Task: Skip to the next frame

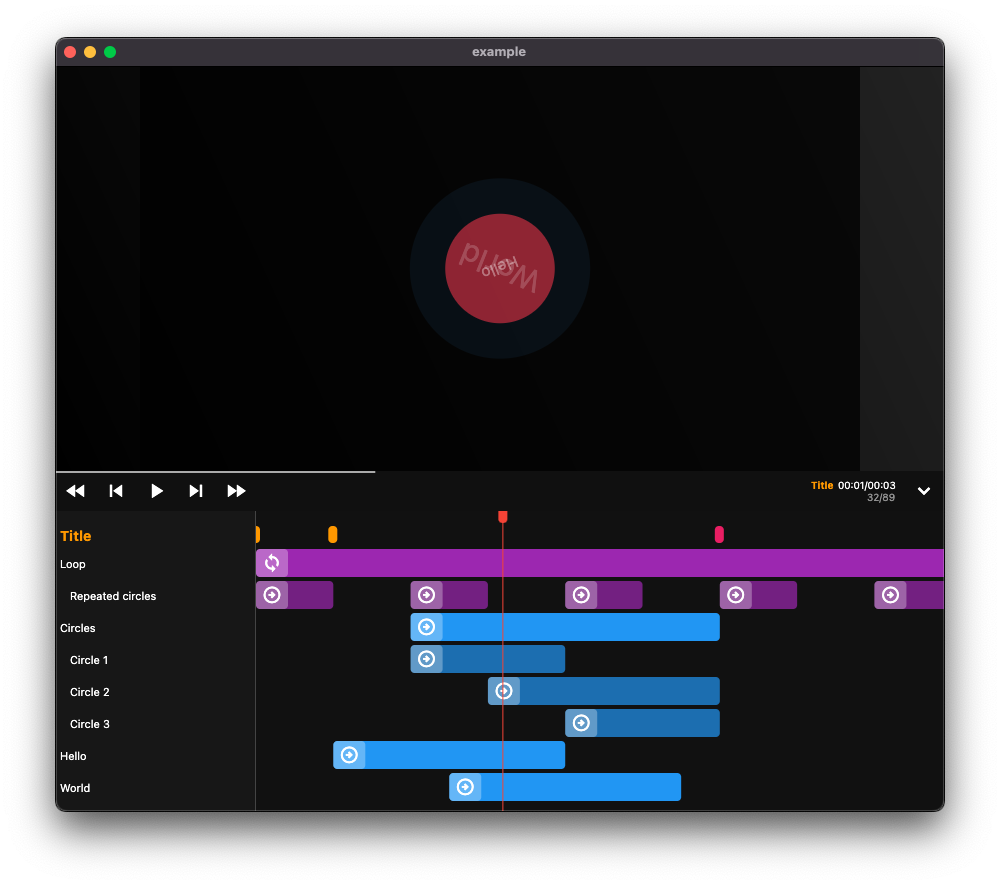Action: point(196,491)
